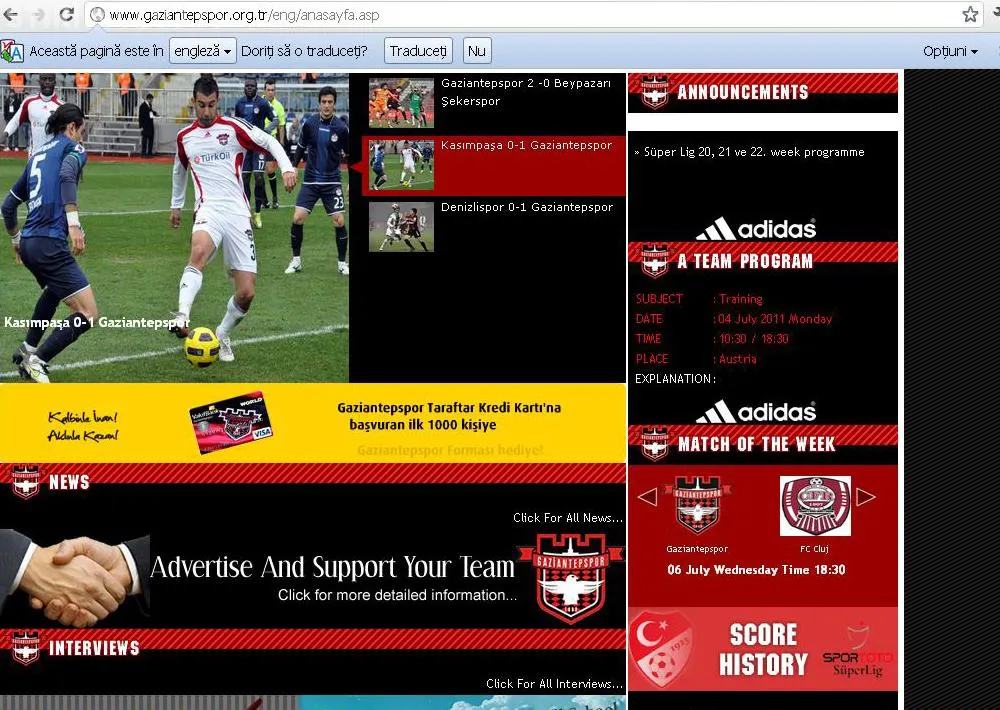Show next match with the right arrow
1000x710 pixels.
(x=866, y=497)
